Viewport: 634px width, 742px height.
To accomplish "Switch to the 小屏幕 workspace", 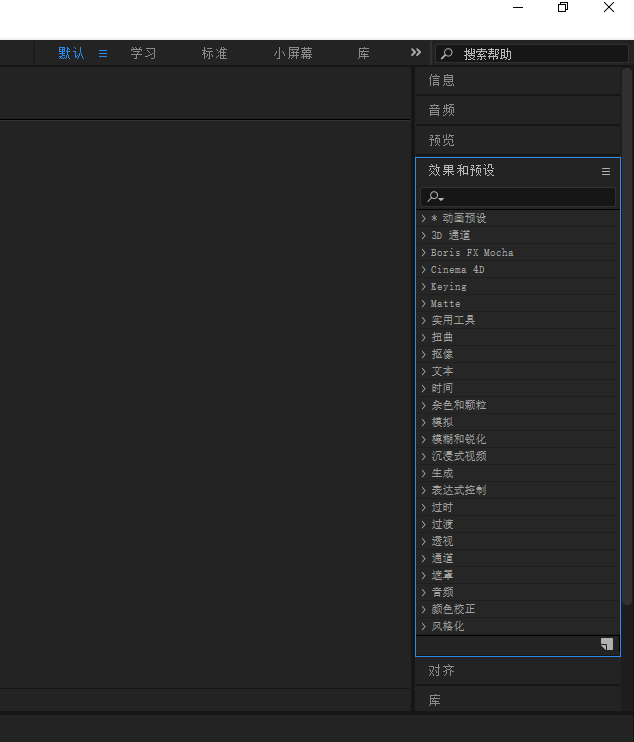I will 293,53.
